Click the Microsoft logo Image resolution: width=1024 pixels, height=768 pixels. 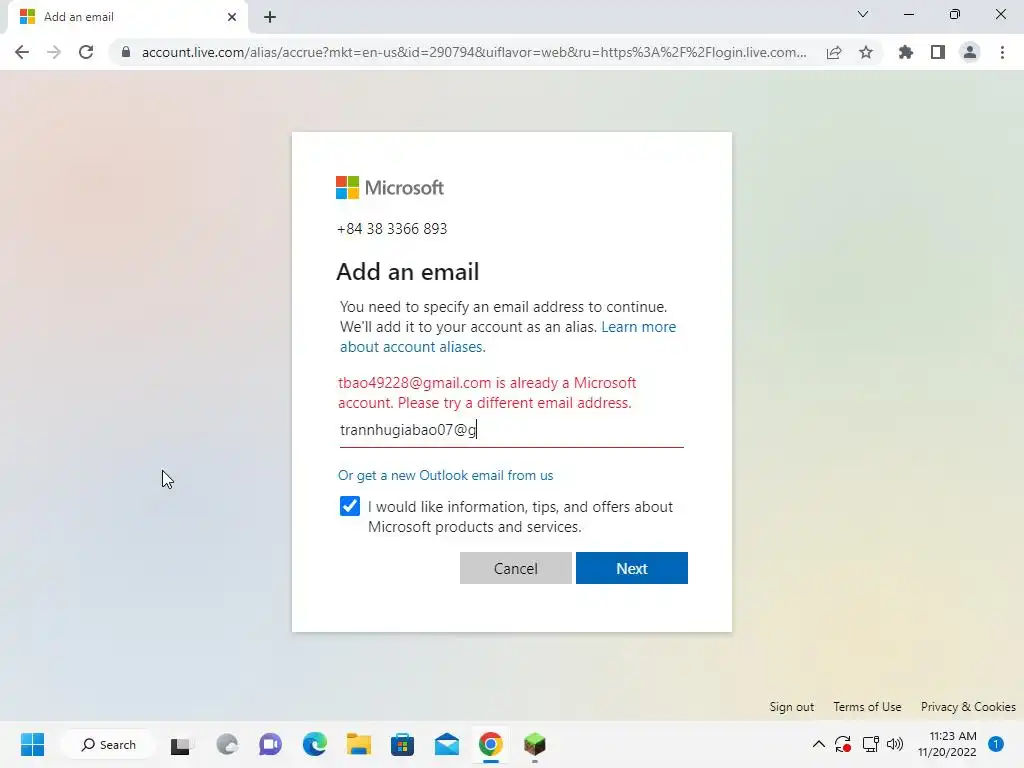point(390,187)
